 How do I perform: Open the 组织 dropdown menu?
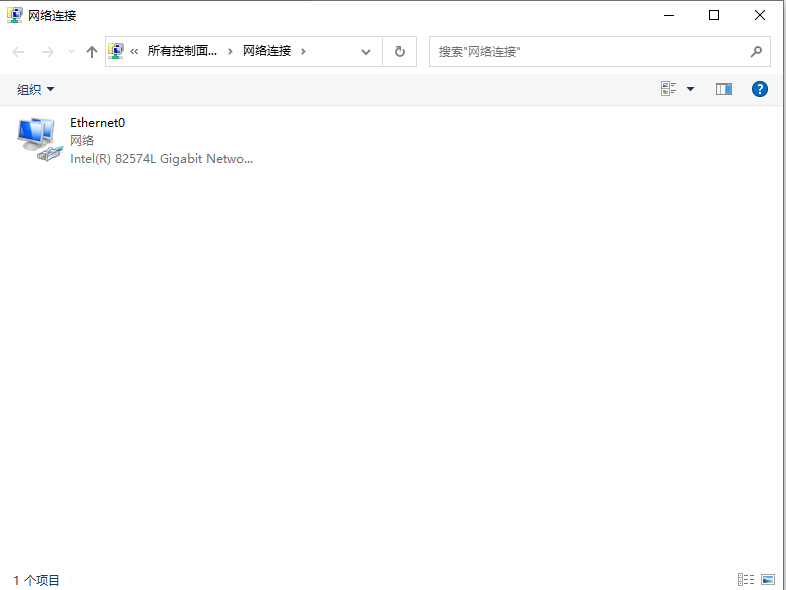click(35, 89)
